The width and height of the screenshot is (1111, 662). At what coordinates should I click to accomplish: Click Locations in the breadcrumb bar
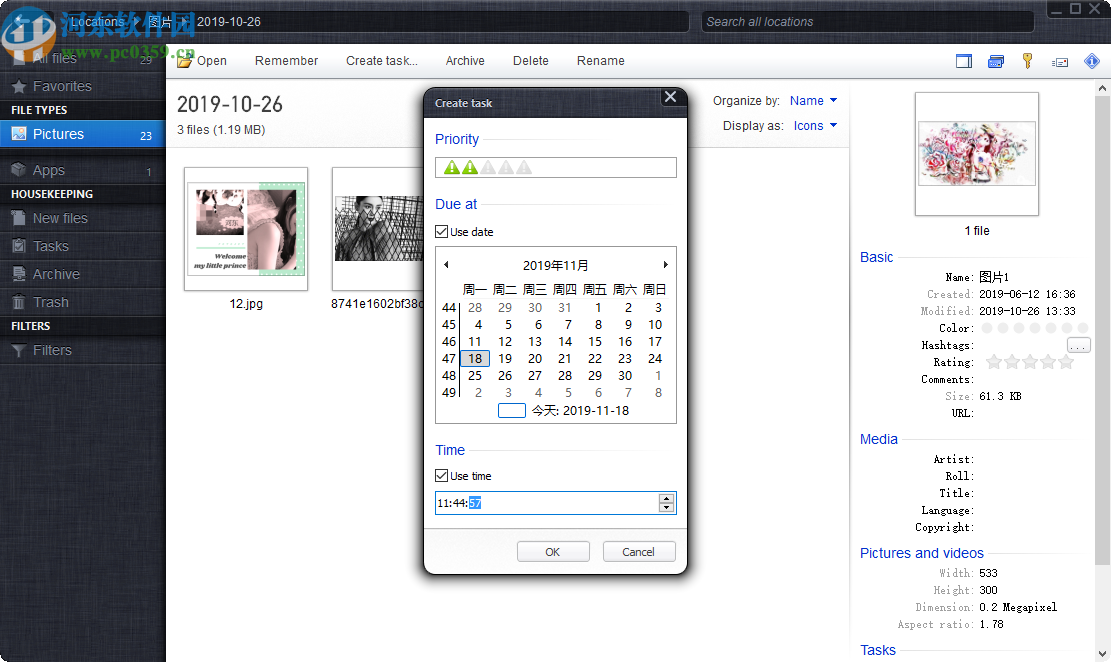click(x=97, y=22)
